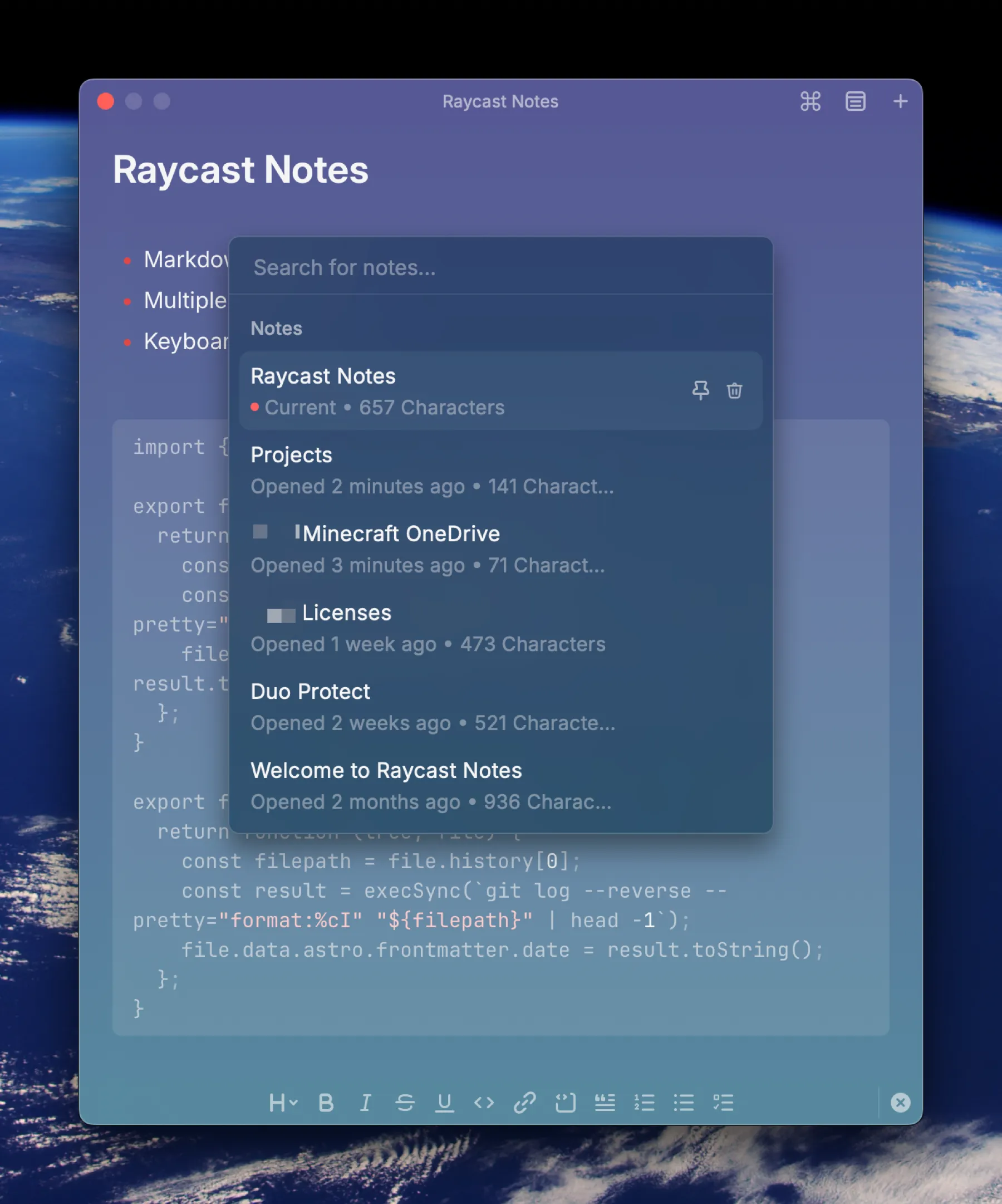1002x1204 pixels.
Task: Open the notes list view
Action: tap(855, 101)
